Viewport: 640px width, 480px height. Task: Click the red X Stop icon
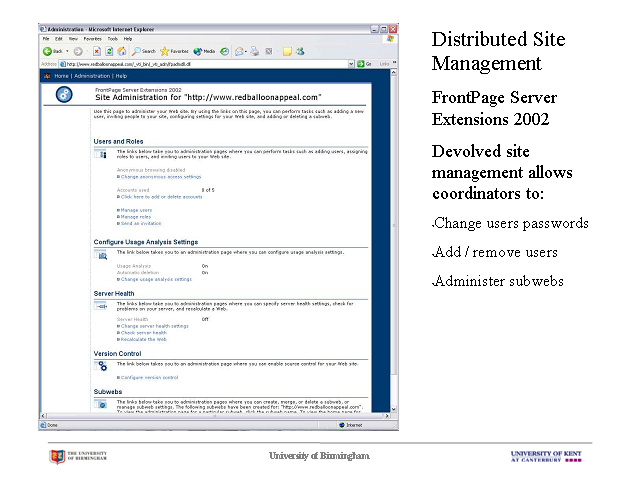pyautogui.click(x=97, y=51)
